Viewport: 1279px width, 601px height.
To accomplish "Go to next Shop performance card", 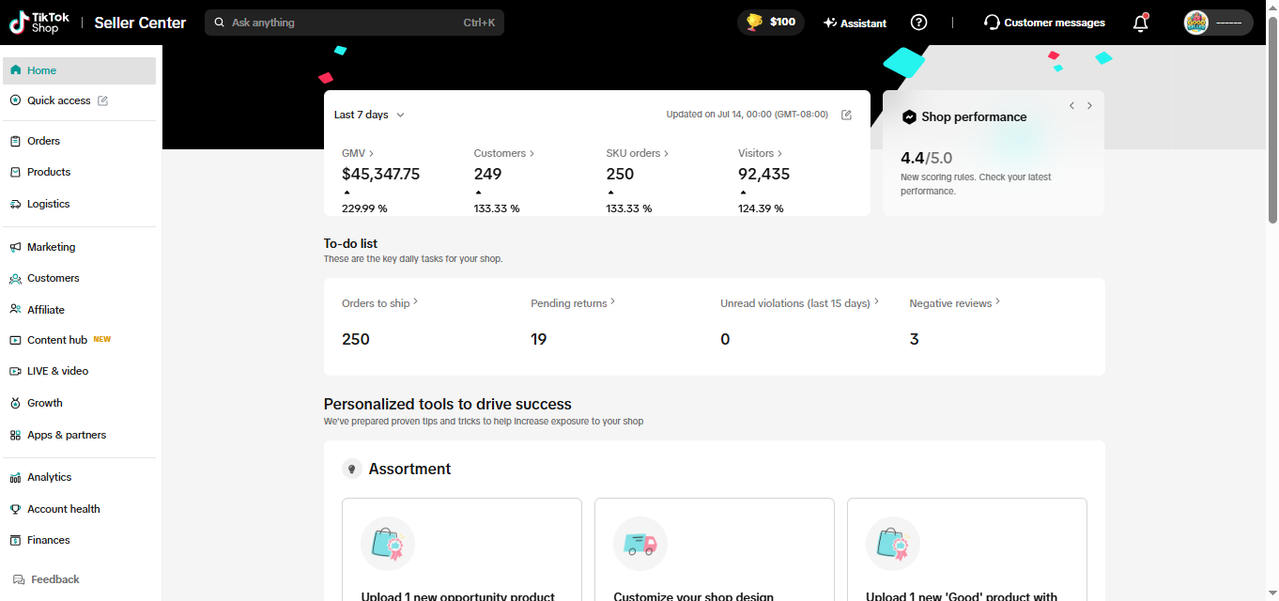I will (x=1090, y=106).
